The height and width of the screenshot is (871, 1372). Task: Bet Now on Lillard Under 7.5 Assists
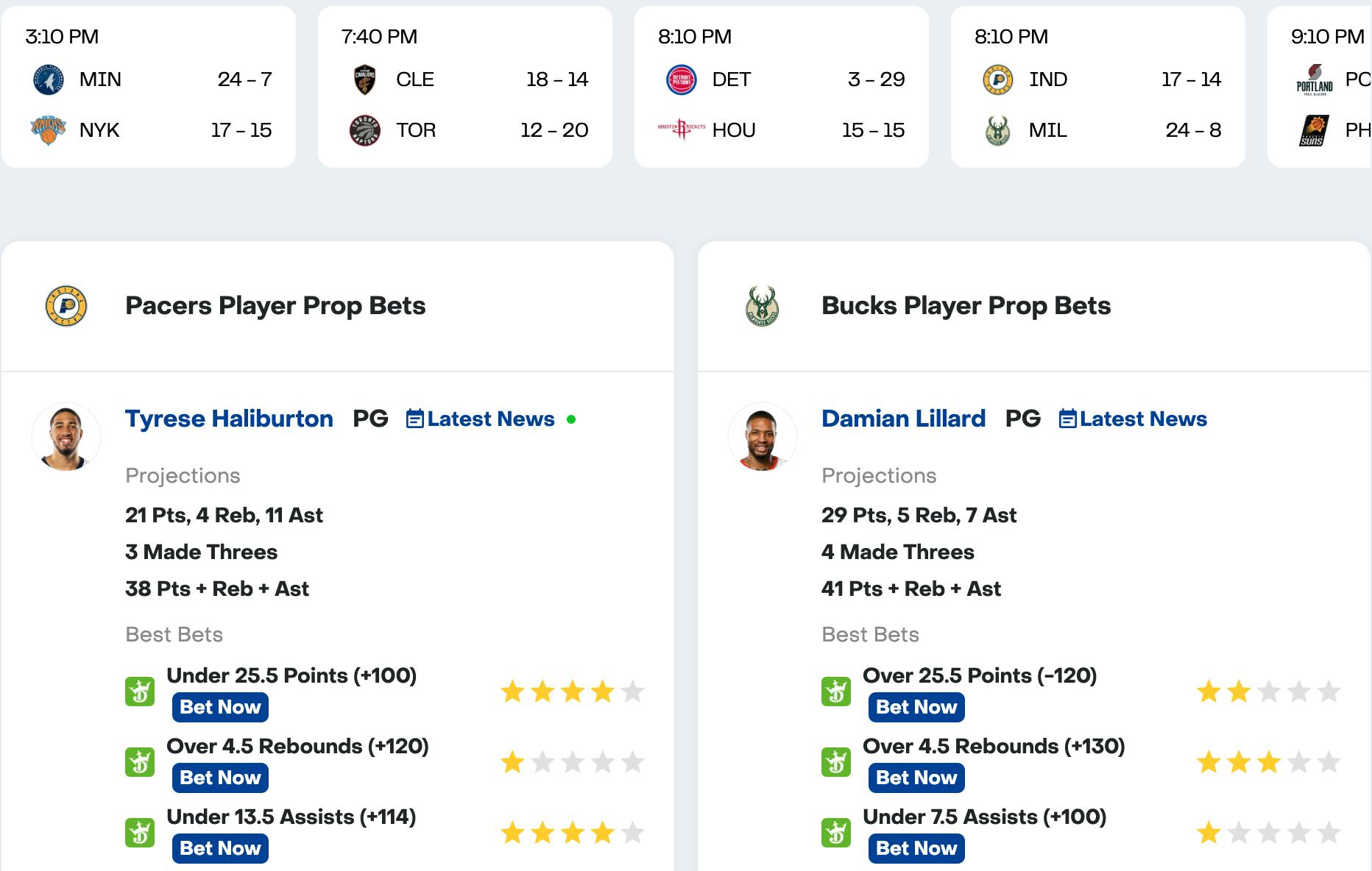pyautogui.click(x=916, y=848)
